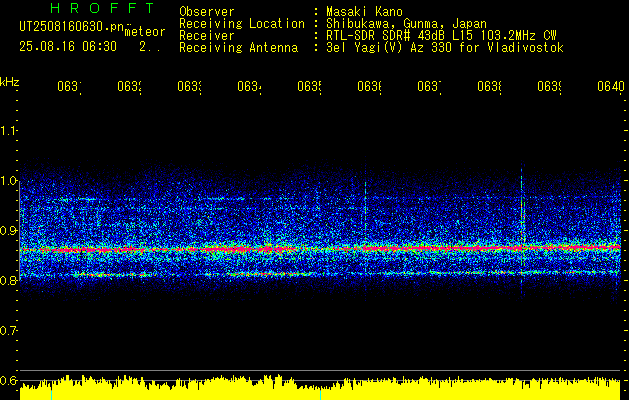Select the 3el Yagi(V) Az 330 text
The width and height of the screenshot is (629, 400).
click(x=445, y=48)
